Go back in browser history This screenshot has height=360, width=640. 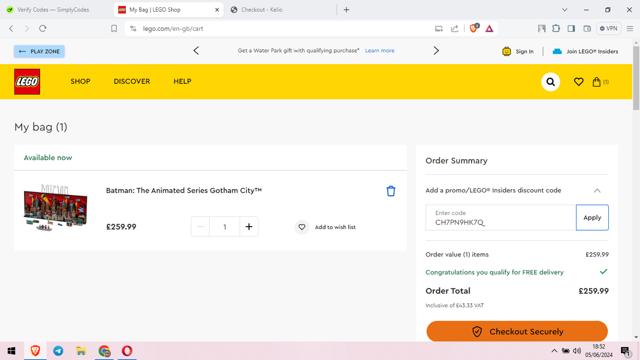click(11, 29)
